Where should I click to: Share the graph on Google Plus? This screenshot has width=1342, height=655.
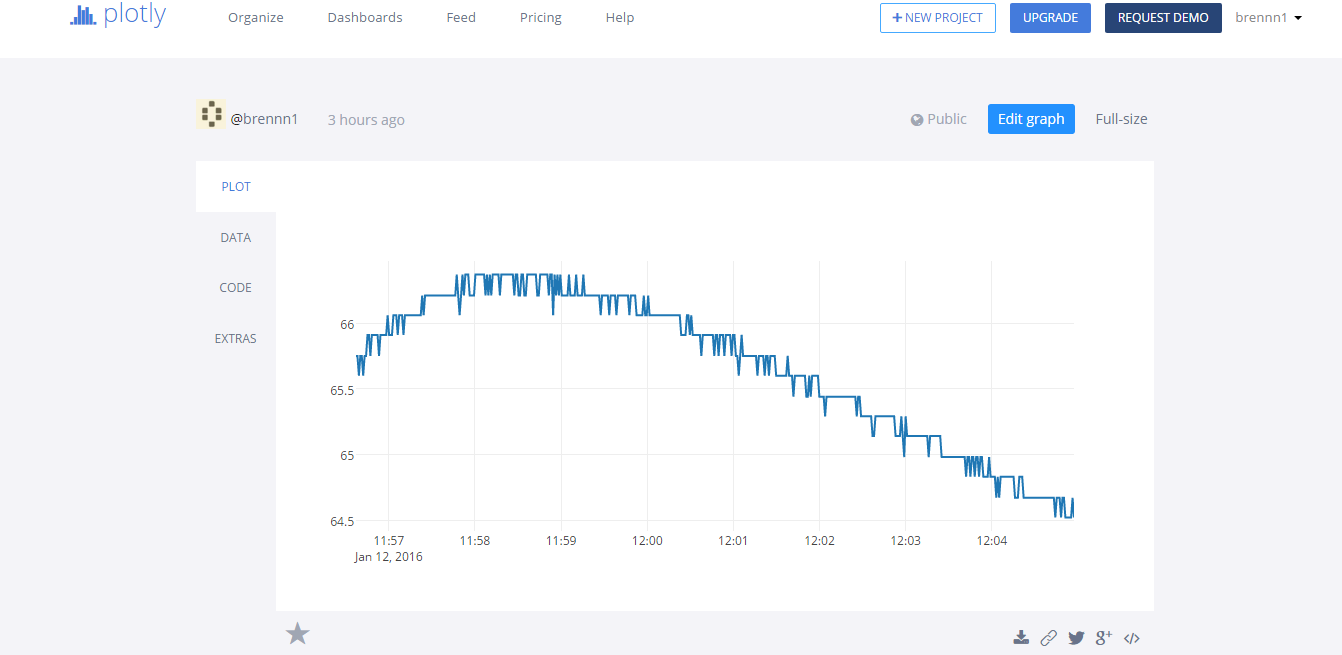click(x=1103, y=637)
